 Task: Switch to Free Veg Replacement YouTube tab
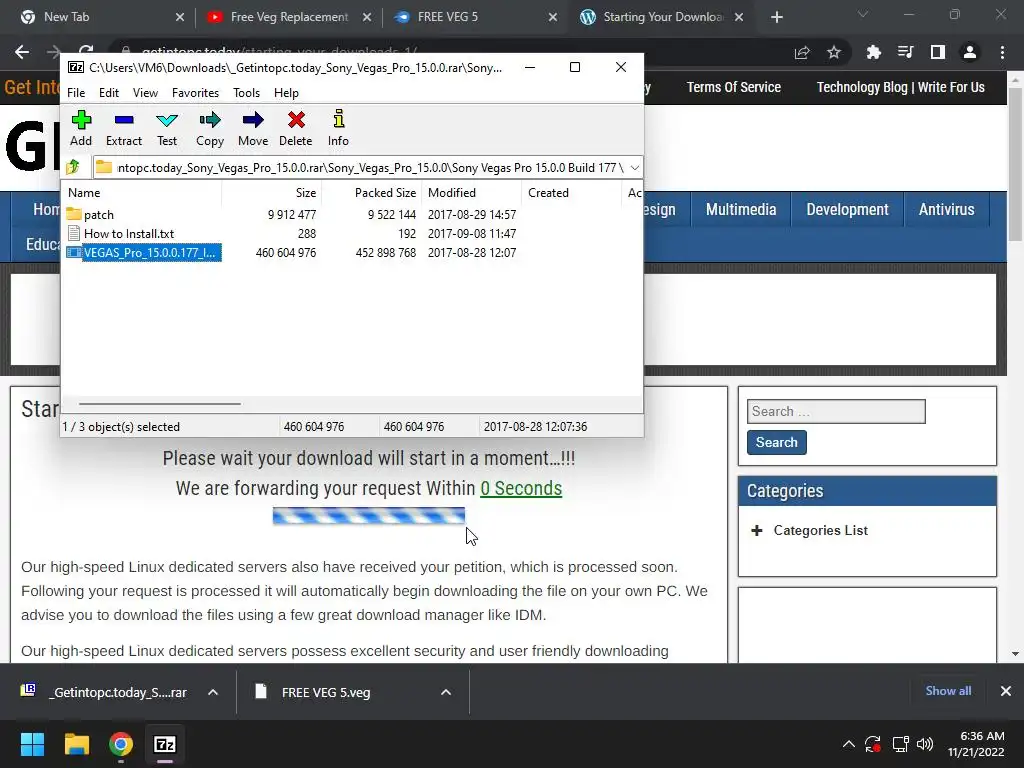point(289,17)
